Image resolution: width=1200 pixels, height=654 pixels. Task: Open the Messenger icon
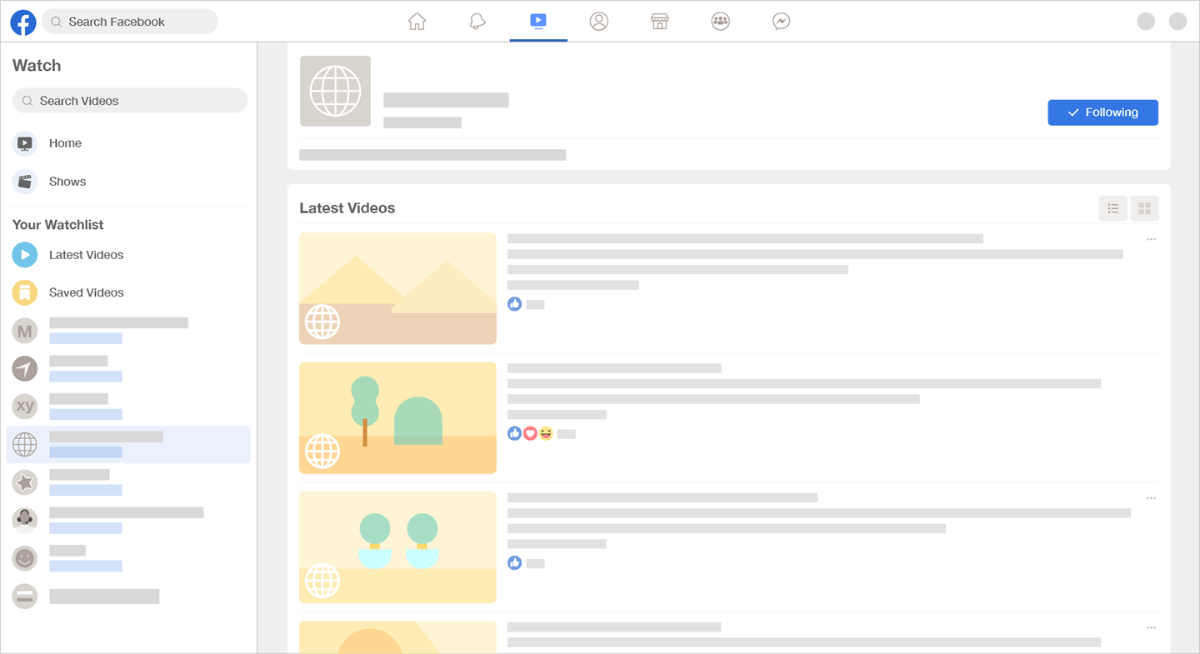[781, 21]
